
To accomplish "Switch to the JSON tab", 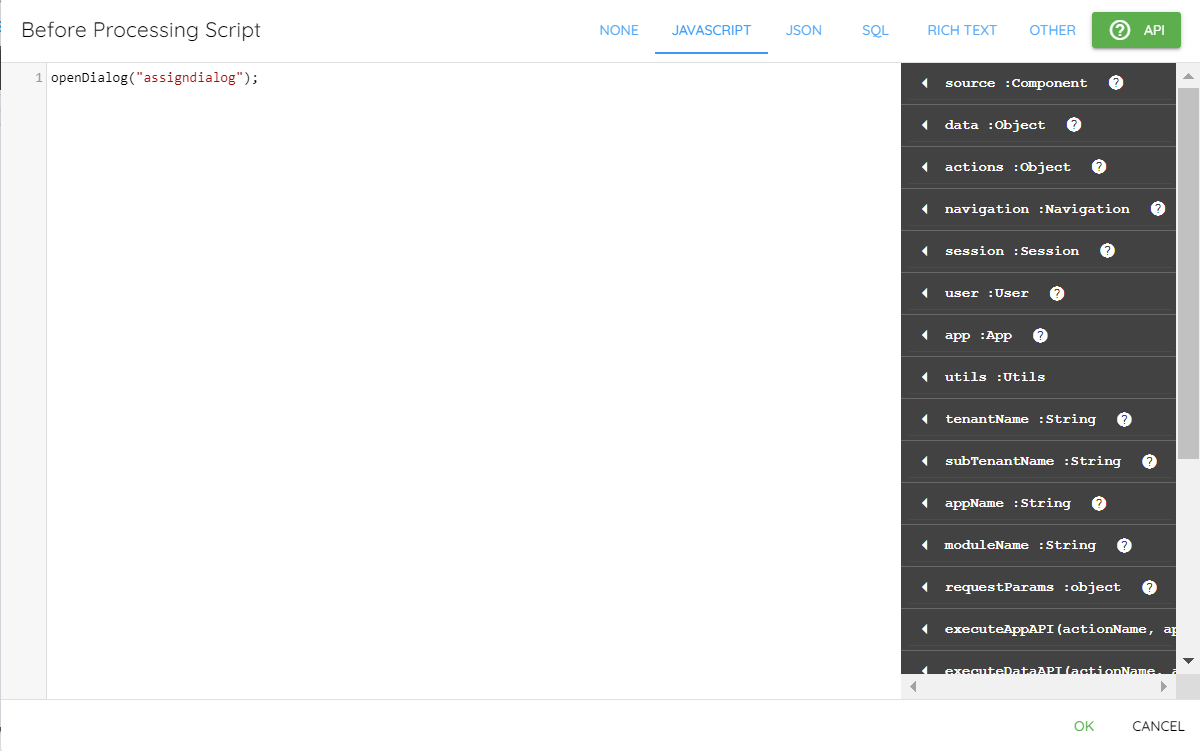I will click(804, 30).
